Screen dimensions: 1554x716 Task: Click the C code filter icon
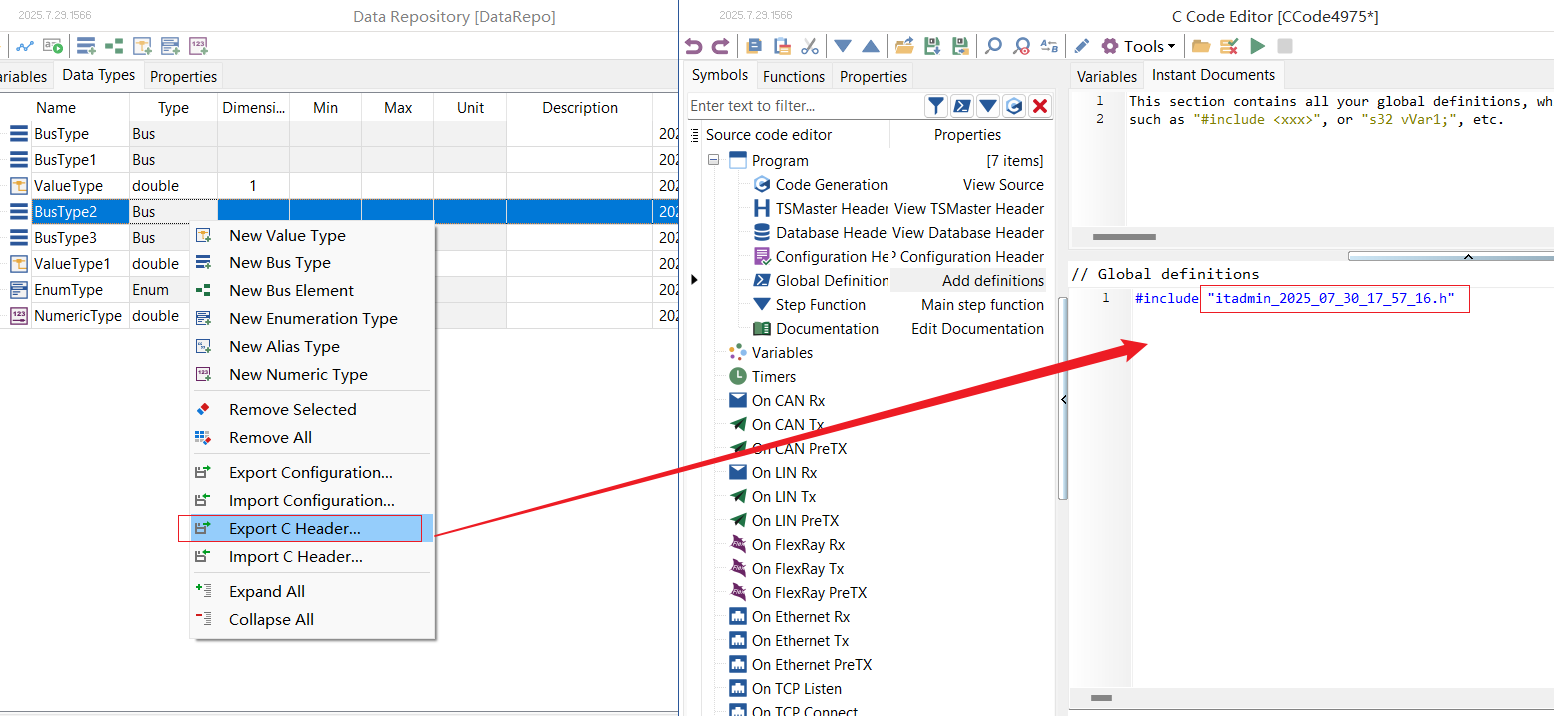[x=1014, y=106]
